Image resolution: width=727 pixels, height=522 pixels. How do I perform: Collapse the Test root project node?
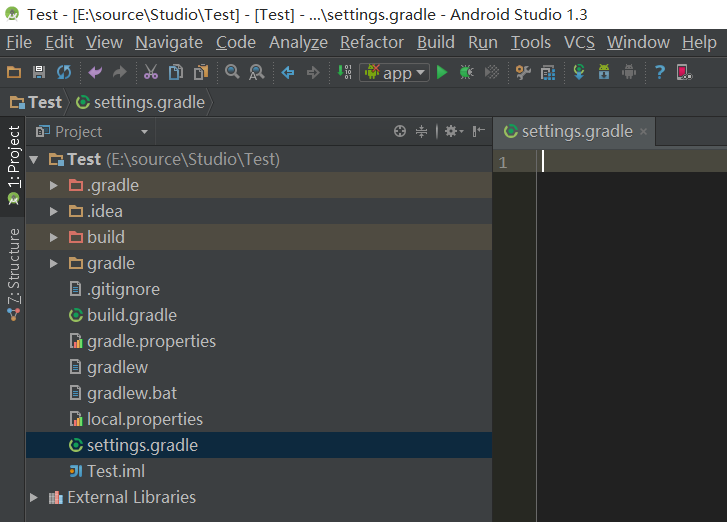point(34,160)
